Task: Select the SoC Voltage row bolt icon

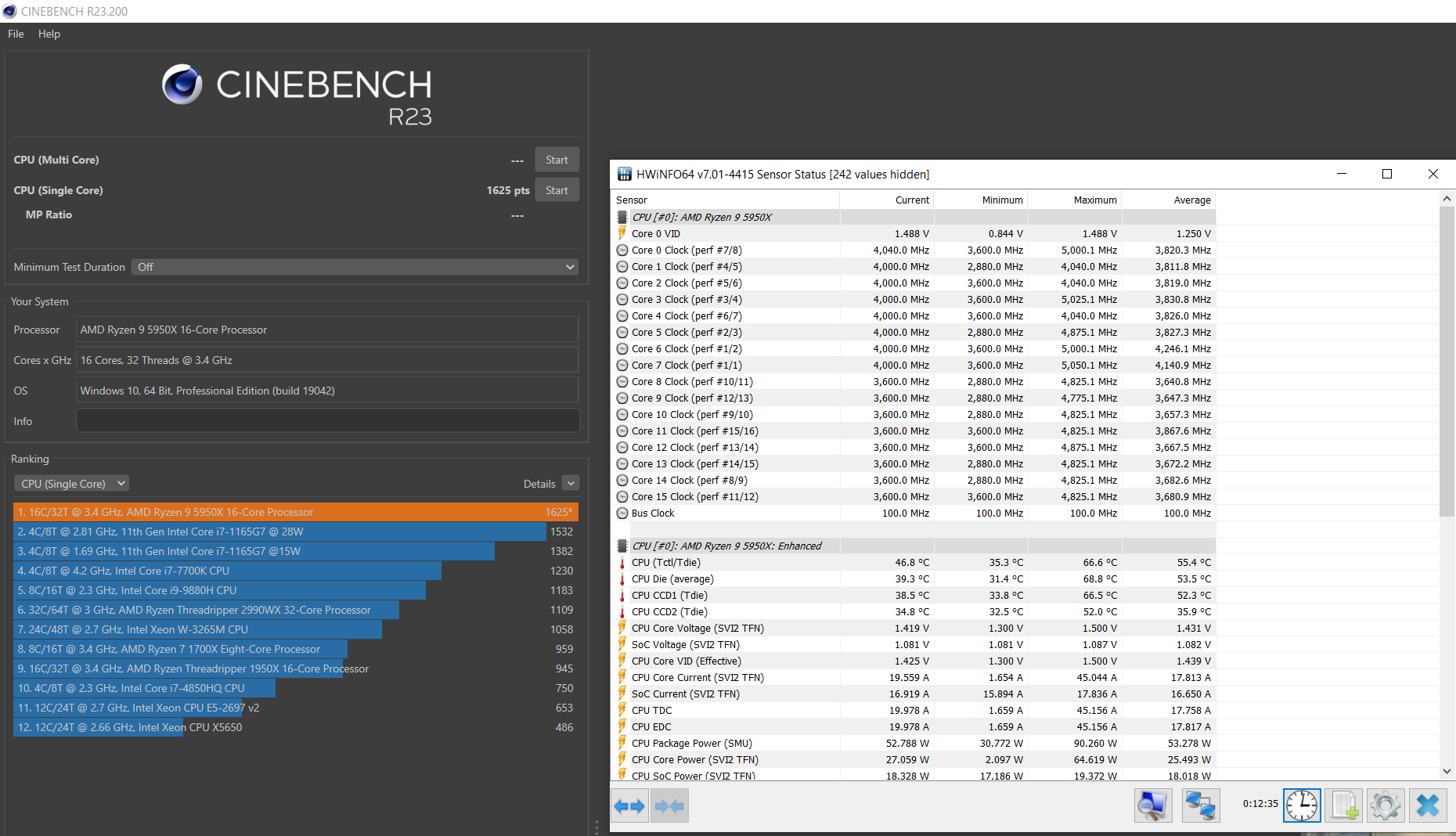Action: coord(622,644)
